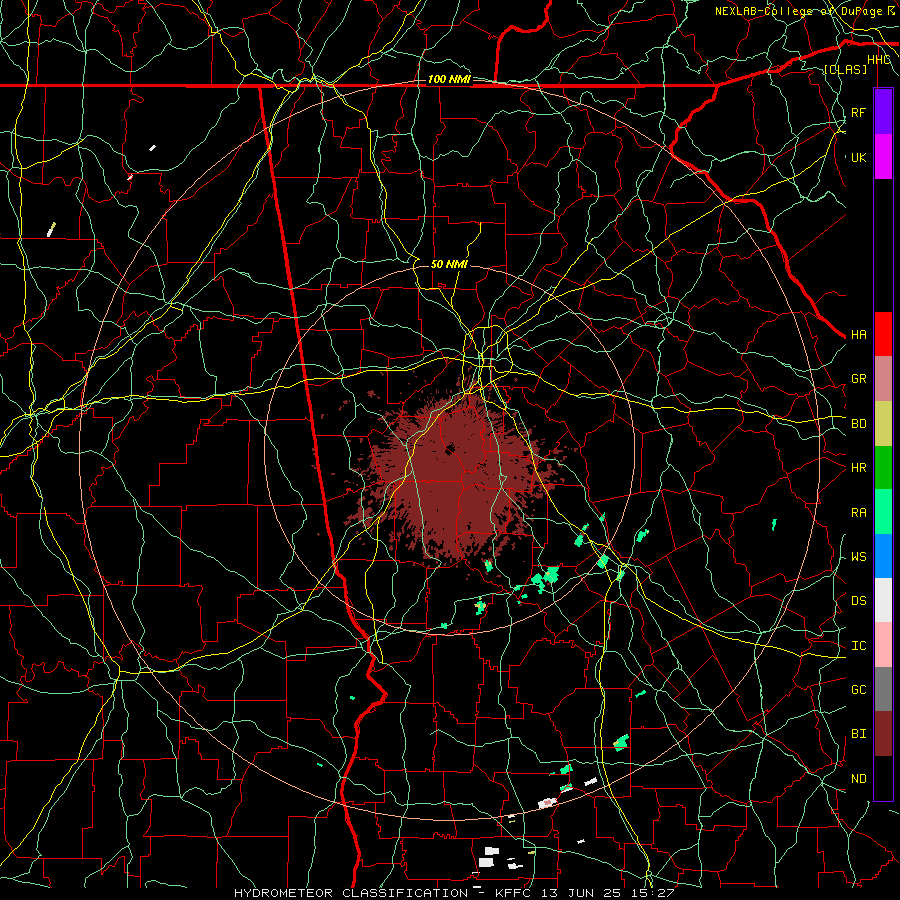Click the 'HA' legend label
900x900 pixels.
click(858, 335)
